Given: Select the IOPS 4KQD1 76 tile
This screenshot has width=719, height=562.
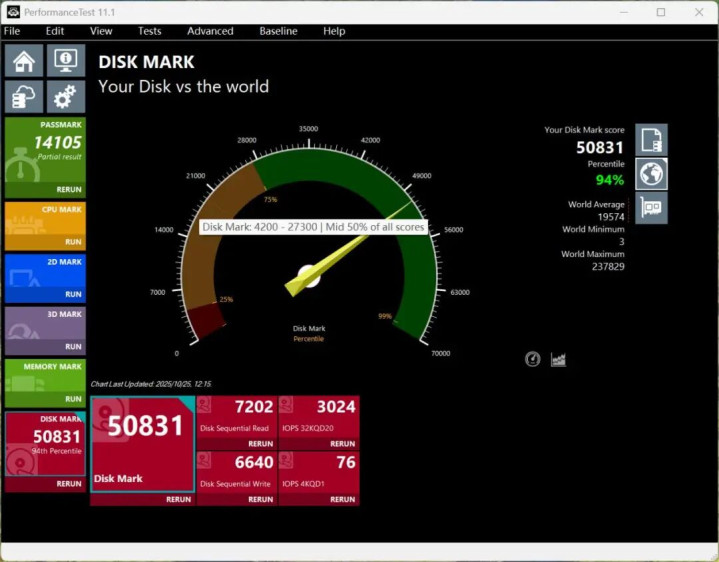Looking at the screenshot, I should point(319,473).
